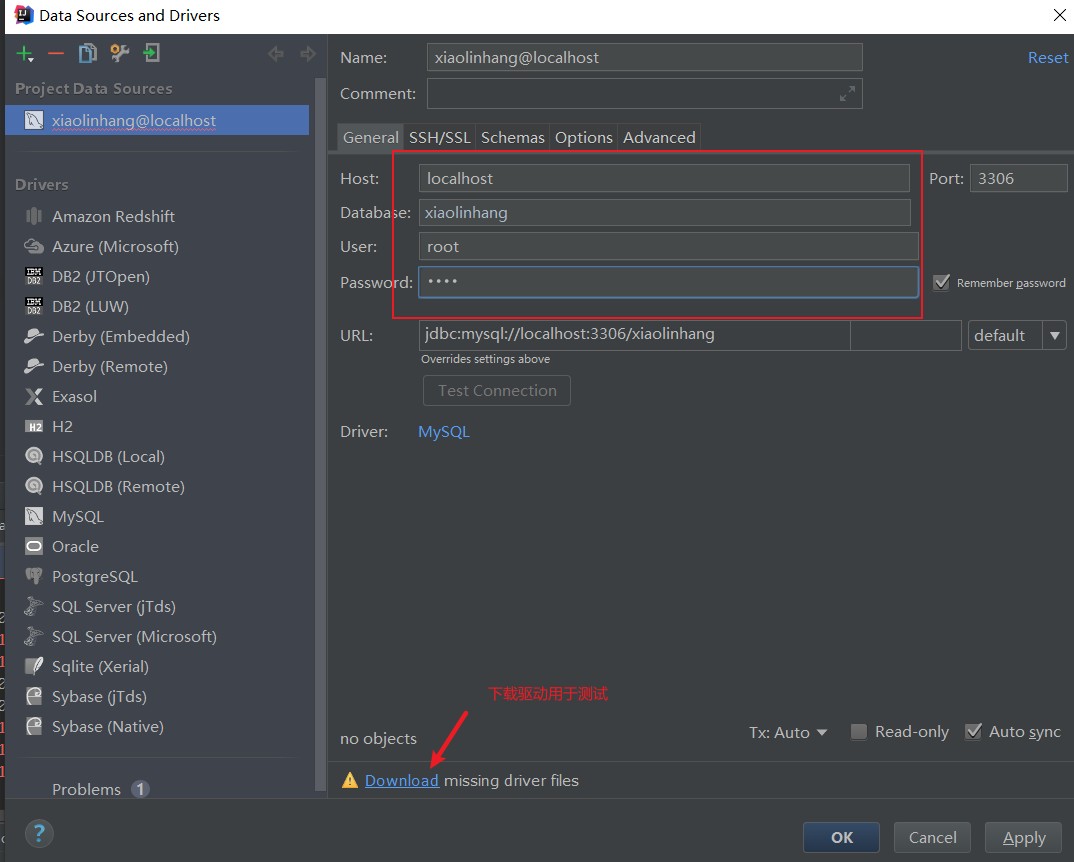This screenshot has width=1074, height=862.
Task: Click the Test Connection button
Action: (x=497, y=391)
